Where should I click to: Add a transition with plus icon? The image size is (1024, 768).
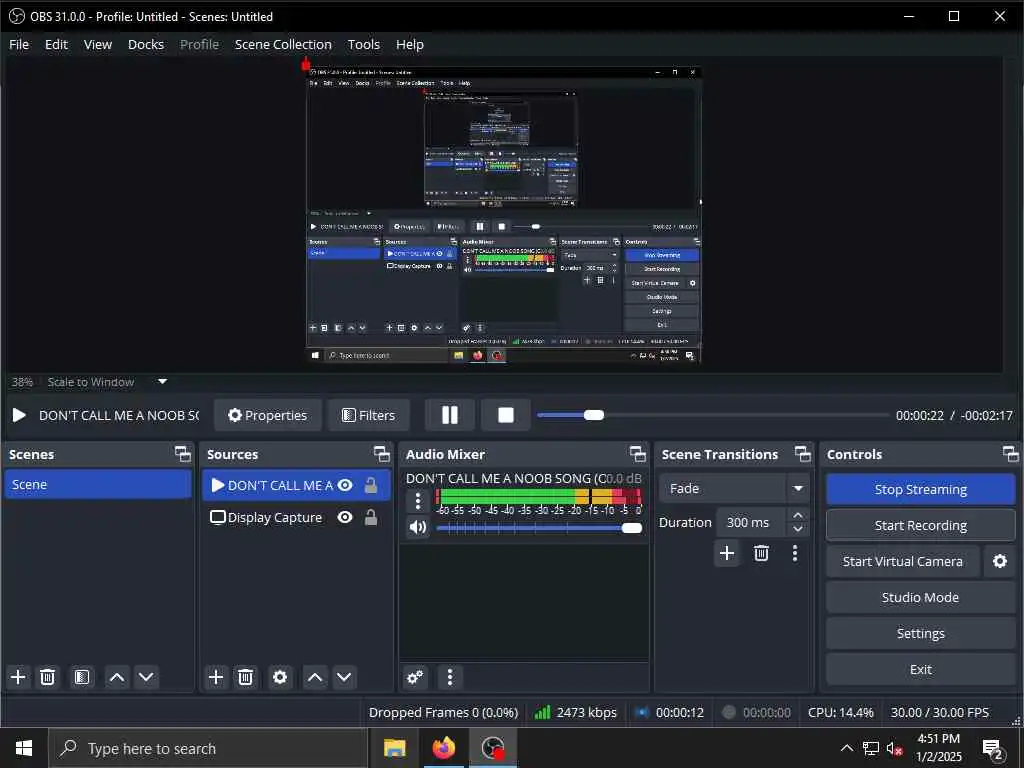pos(727,553)
